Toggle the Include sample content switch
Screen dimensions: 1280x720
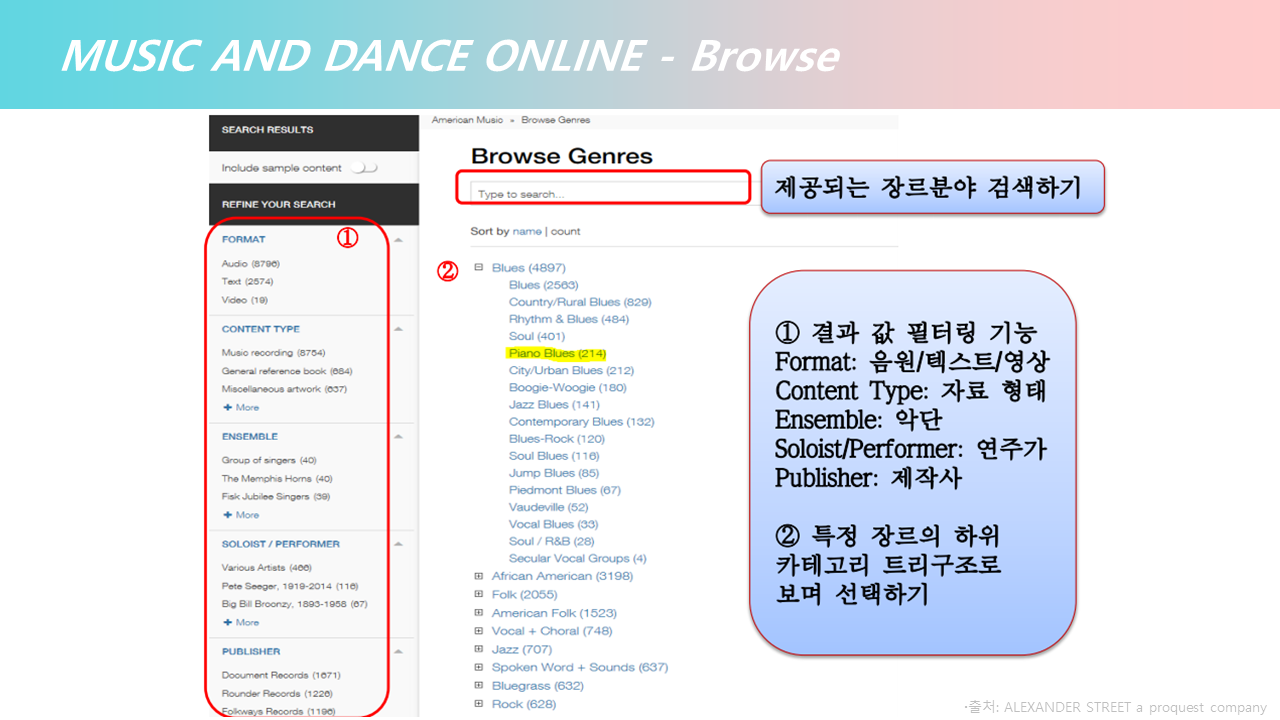tap(364, 168)
